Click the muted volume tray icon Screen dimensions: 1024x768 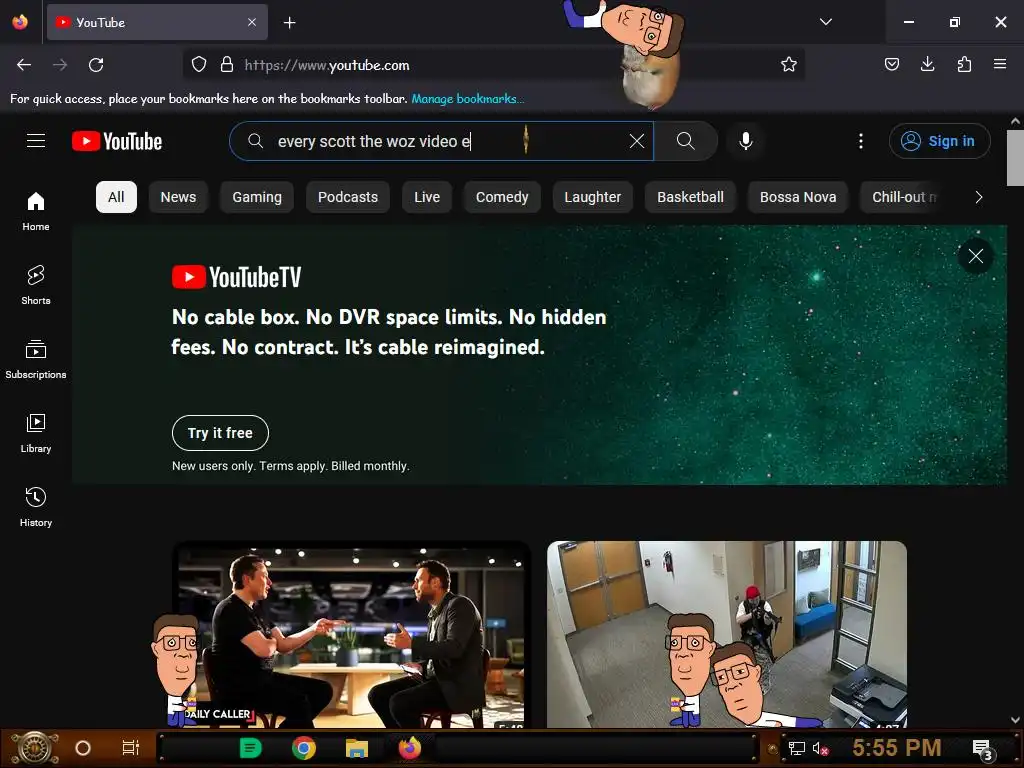820,749
